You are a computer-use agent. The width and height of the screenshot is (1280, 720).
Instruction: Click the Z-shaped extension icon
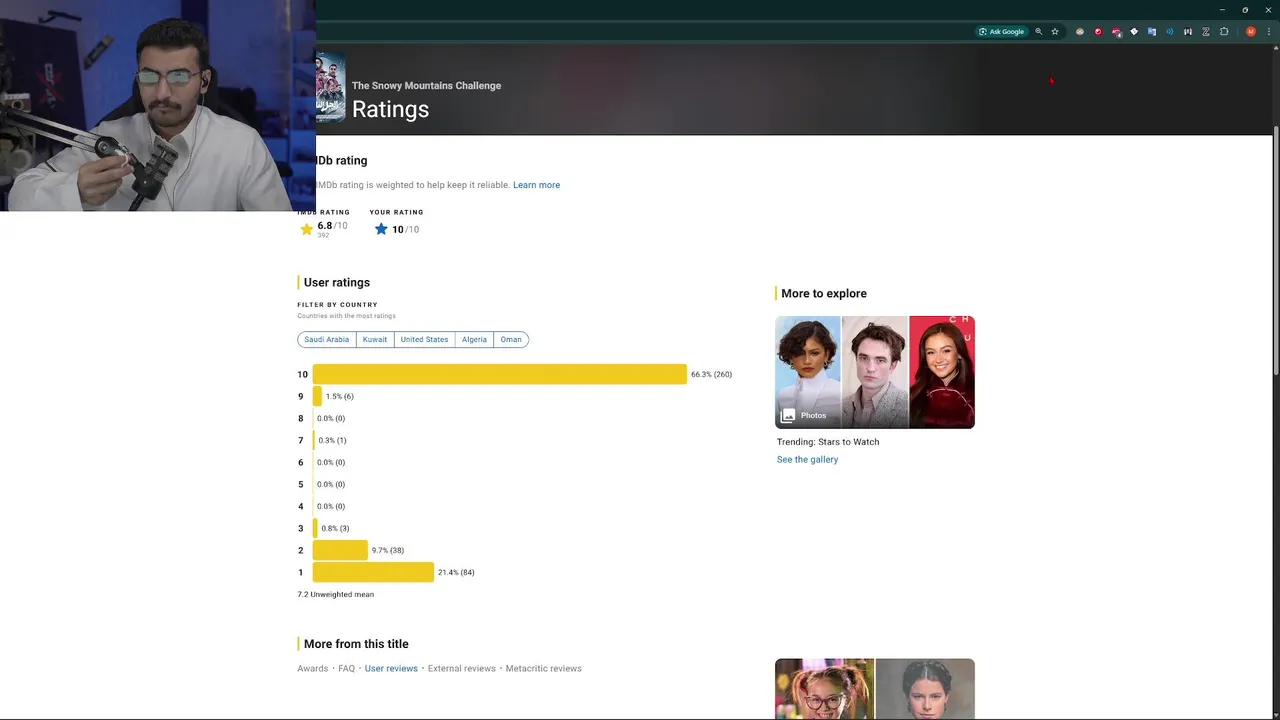tap(1205, 31)
